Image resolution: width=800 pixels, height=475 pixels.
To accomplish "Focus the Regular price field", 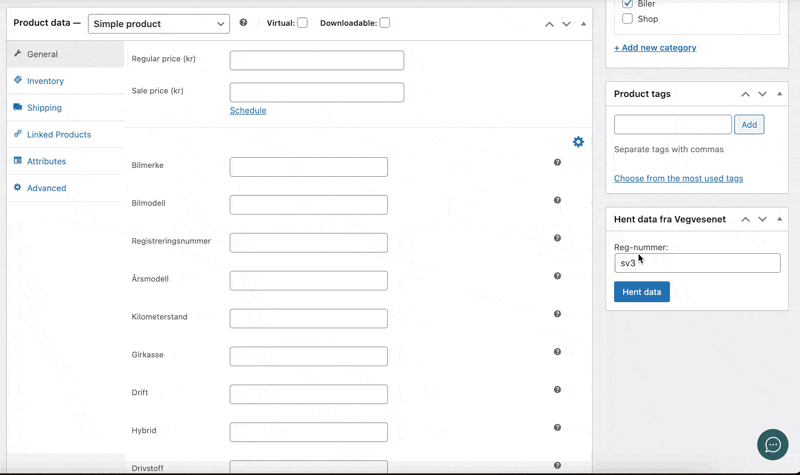I will [x=317, y=60].
